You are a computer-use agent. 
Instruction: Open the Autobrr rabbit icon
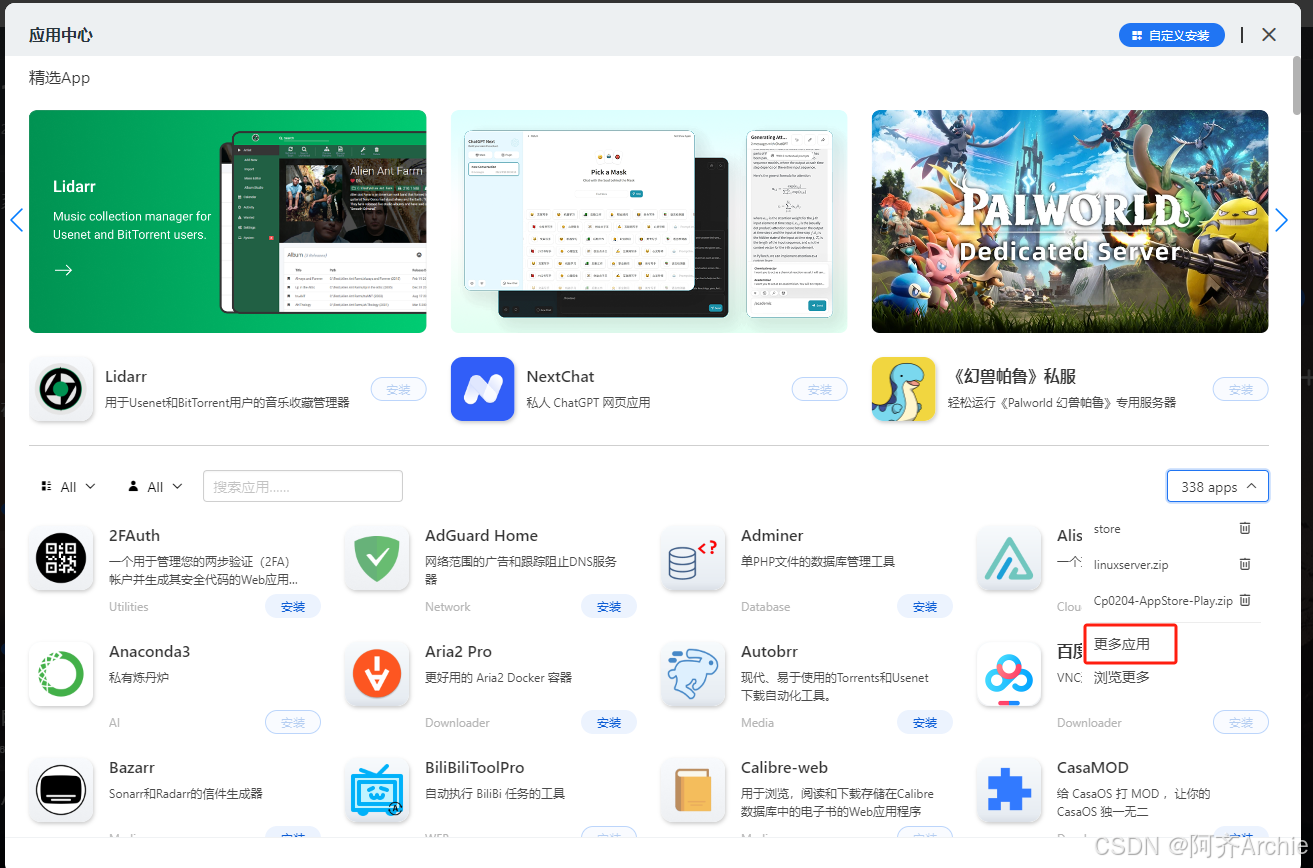tap(693, 674)
